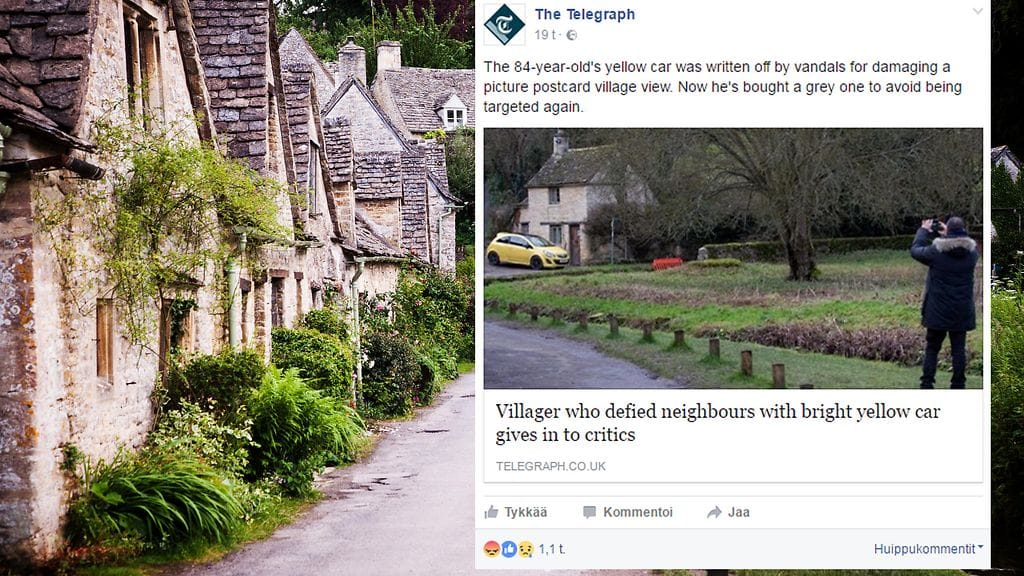Click The Telegraph page name link
This screenshot has width=1024, height=576.
point(584,14)
